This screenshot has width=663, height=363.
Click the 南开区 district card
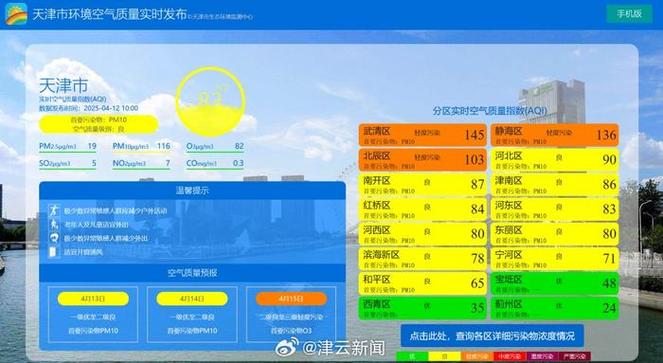[x=423, y=184]
